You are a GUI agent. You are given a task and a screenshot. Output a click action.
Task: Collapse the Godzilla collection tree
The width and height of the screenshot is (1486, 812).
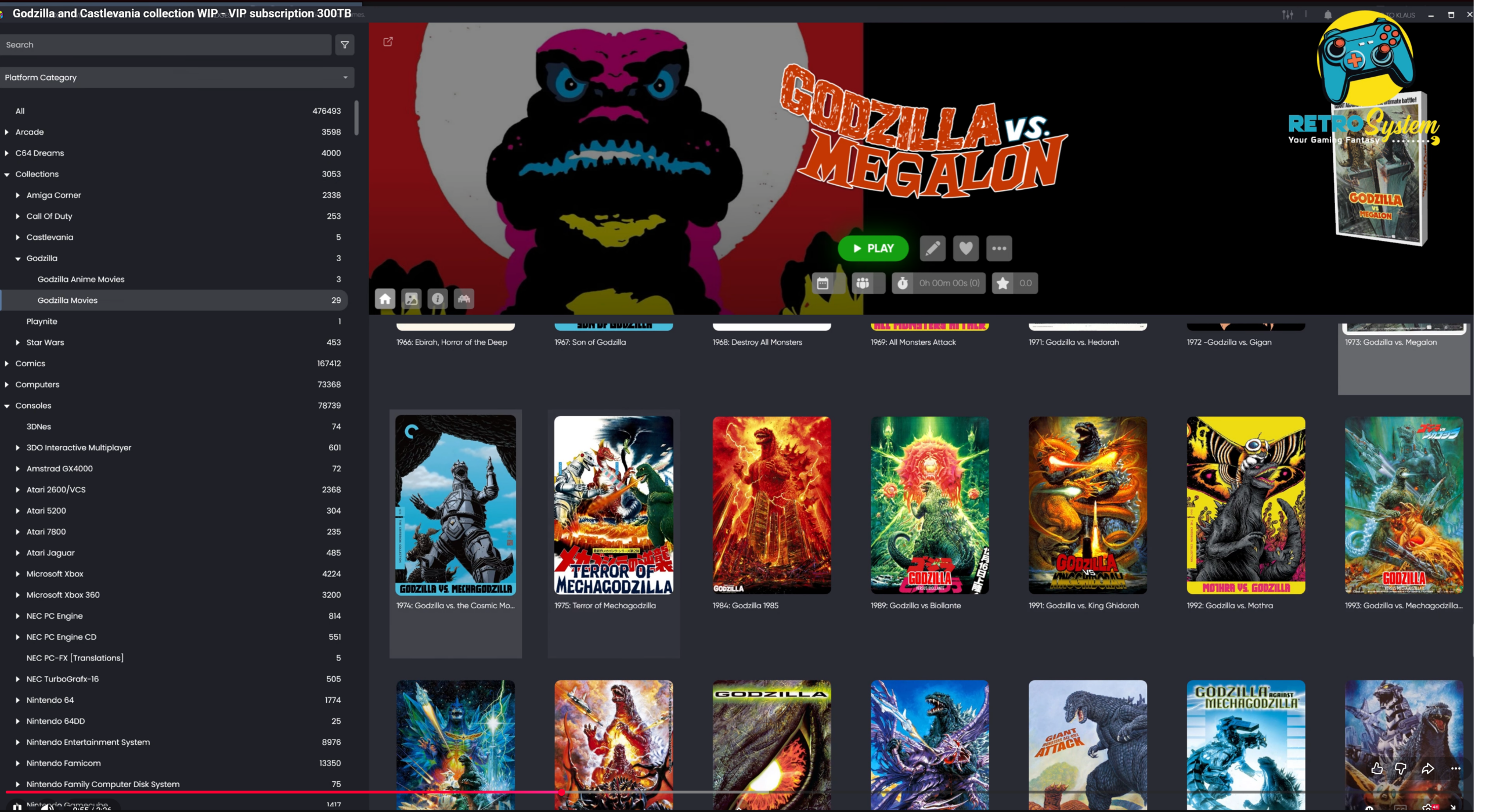tap(18, 259)
